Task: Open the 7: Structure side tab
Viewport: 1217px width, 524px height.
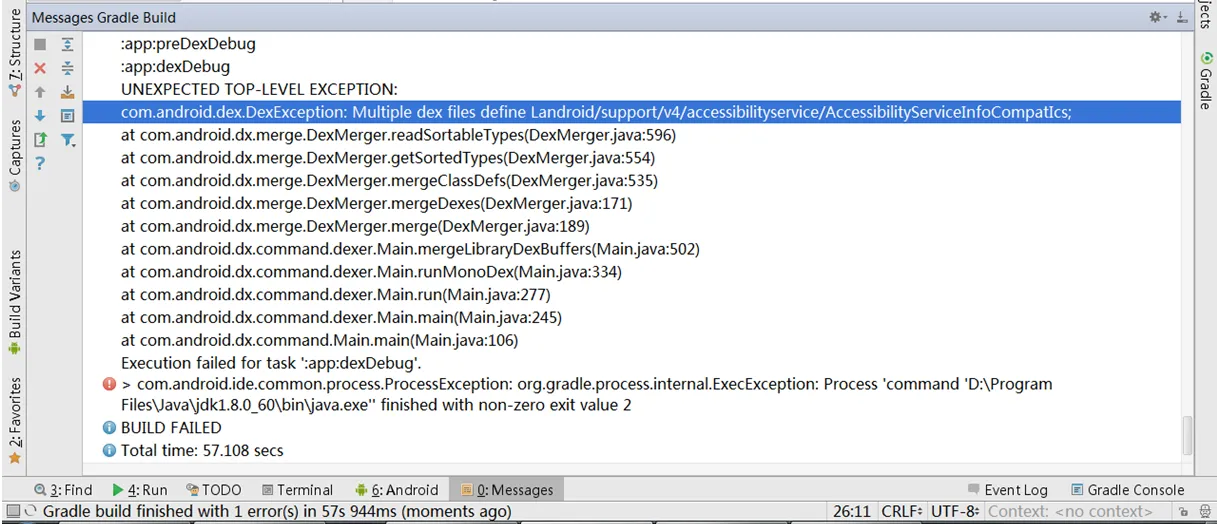Action: click(14, 52)
